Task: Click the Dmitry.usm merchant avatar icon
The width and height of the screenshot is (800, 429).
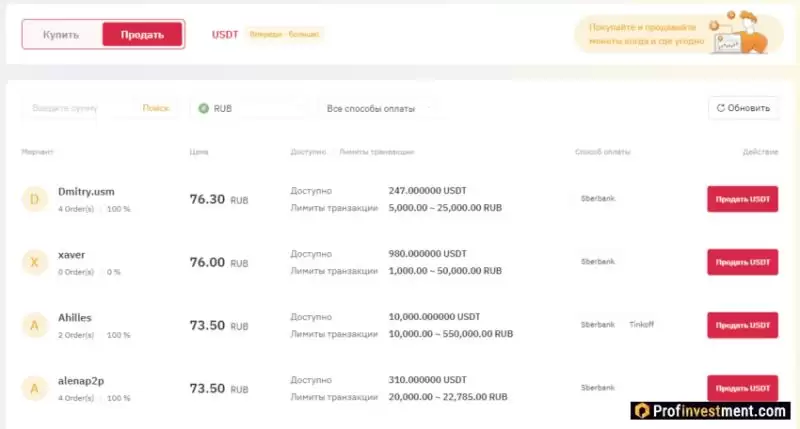Action: click(x=34, y=199)
